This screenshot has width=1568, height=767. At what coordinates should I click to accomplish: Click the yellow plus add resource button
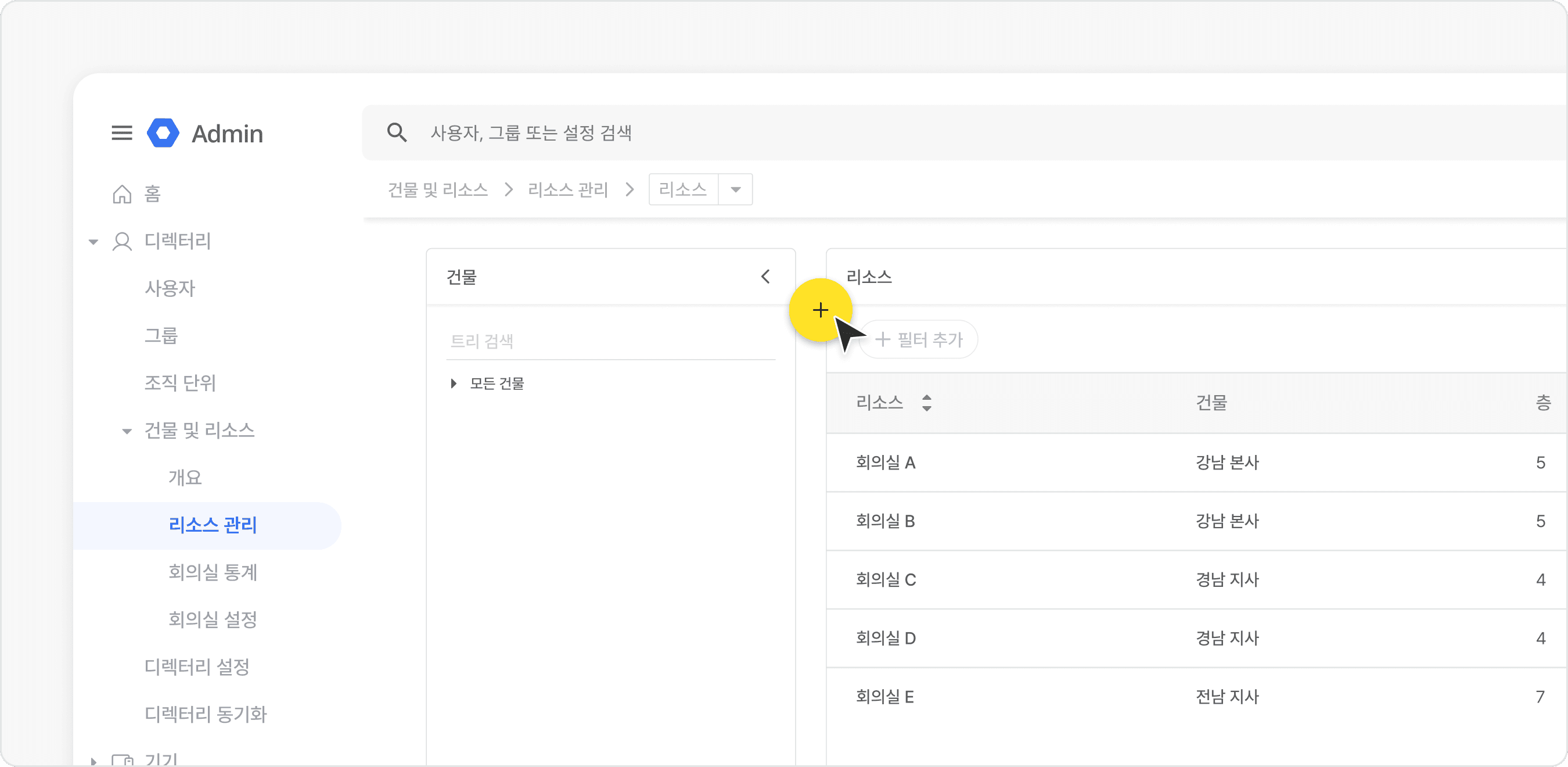point(821,310)
